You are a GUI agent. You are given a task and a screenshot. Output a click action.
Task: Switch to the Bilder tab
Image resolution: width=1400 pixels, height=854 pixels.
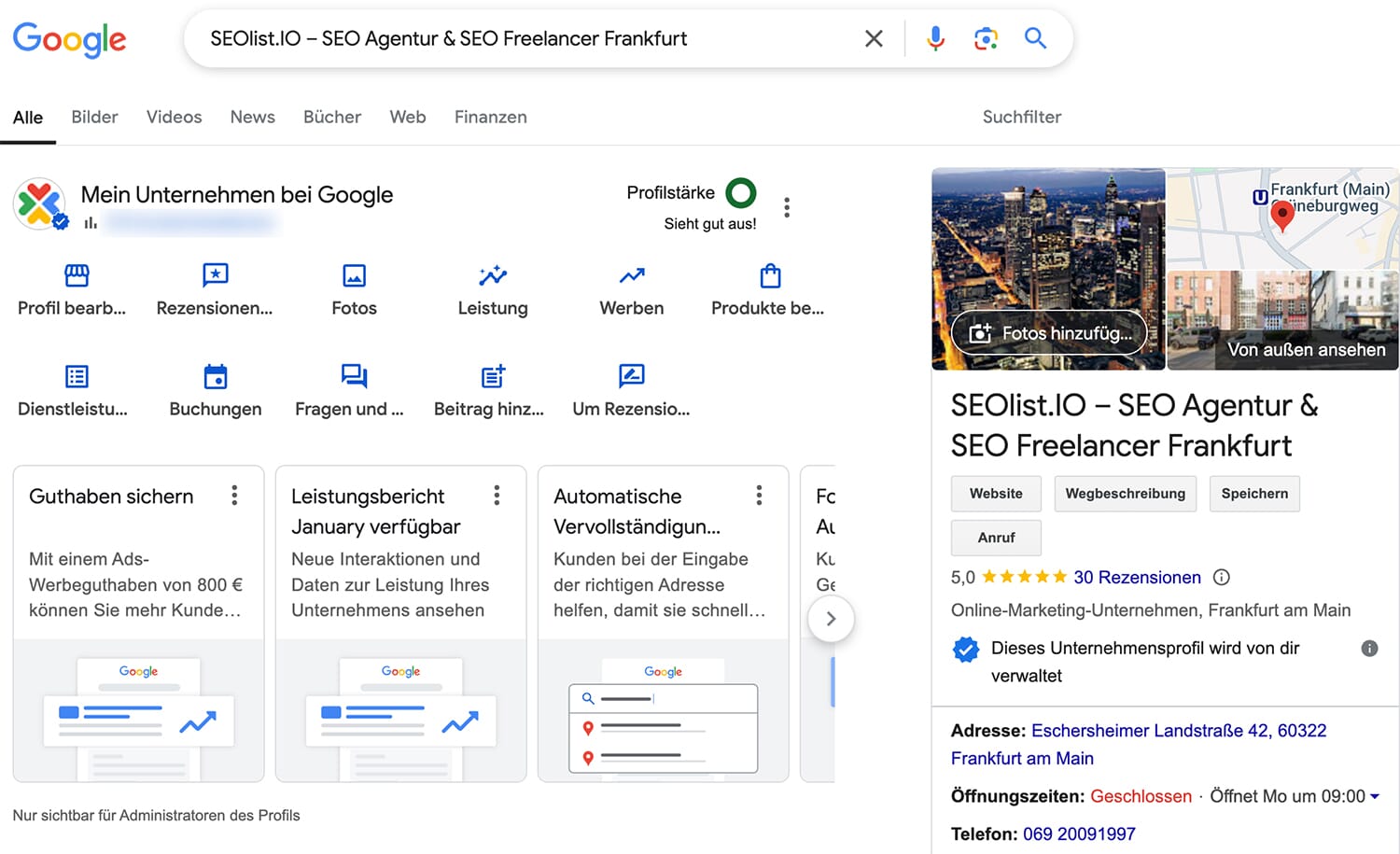pos(94,117)
